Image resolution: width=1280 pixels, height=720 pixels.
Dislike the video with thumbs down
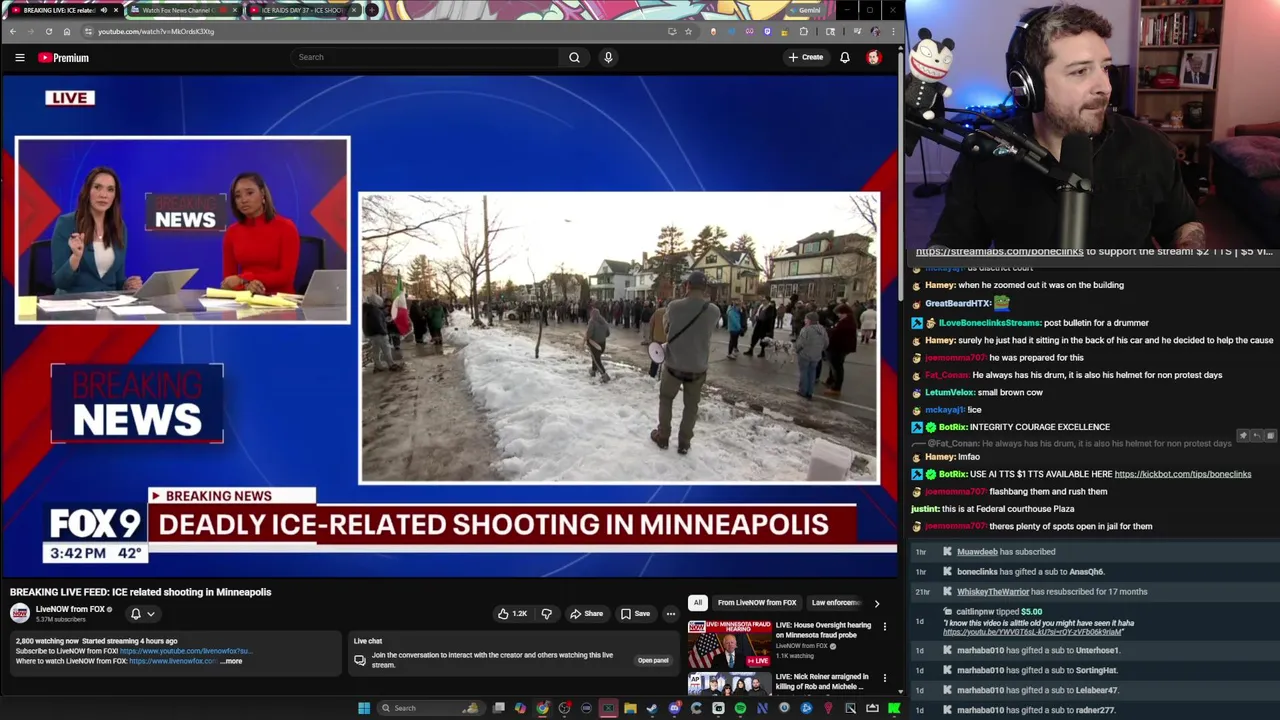[546, 614]
